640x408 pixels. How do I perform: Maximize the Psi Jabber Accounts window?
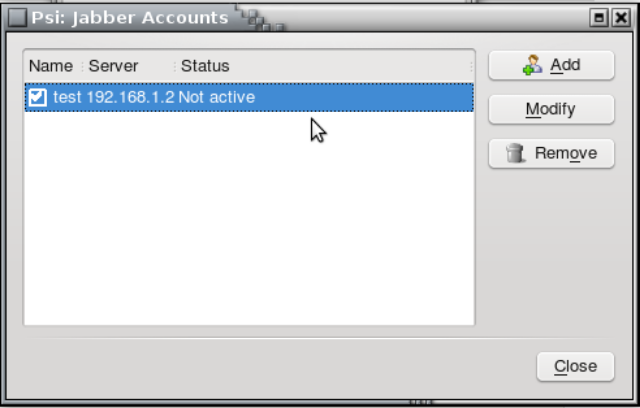[x=599, y=18]
